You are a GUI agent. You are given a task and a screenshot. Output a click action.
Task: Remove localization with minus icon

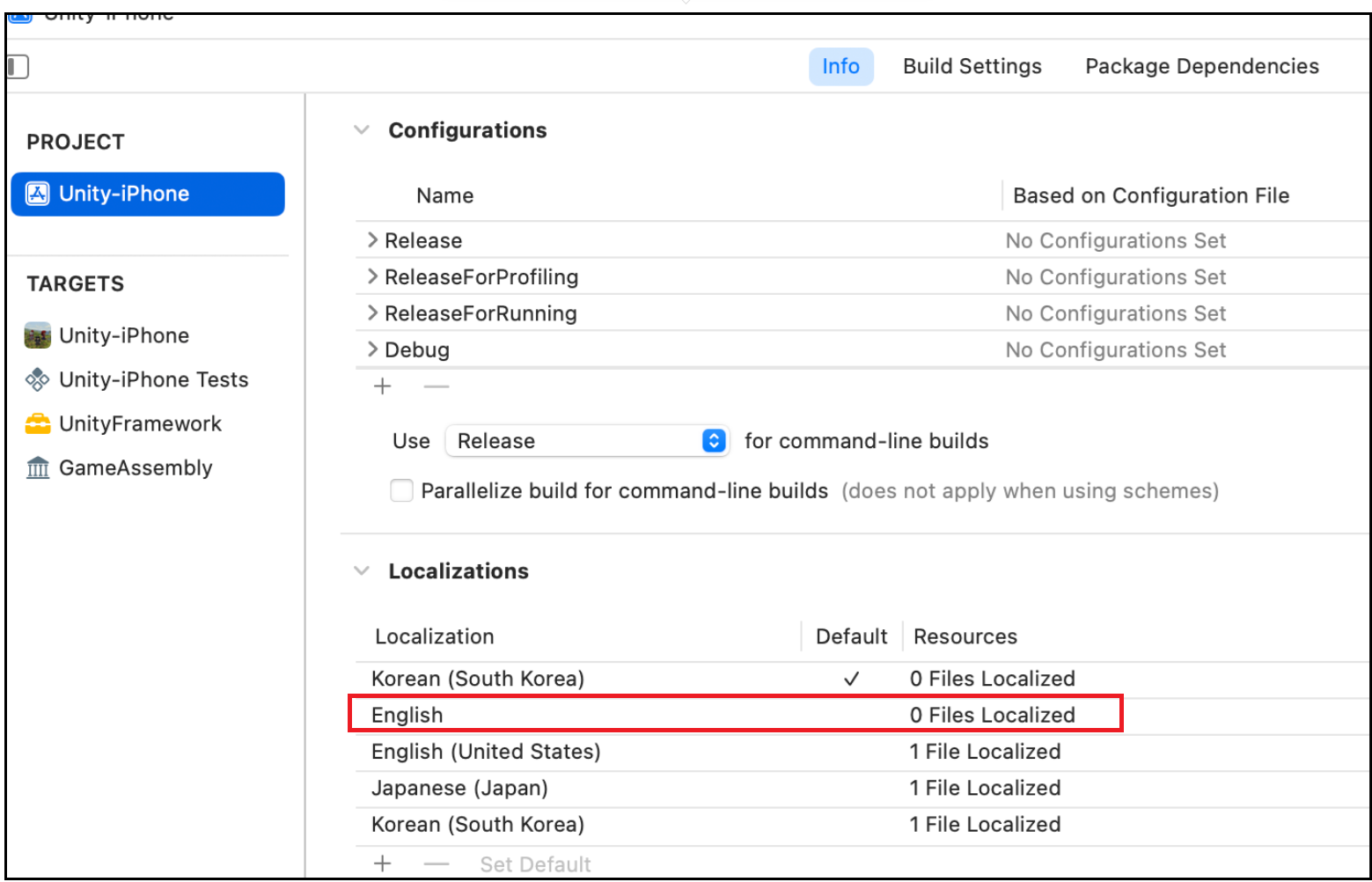[436, 864]
